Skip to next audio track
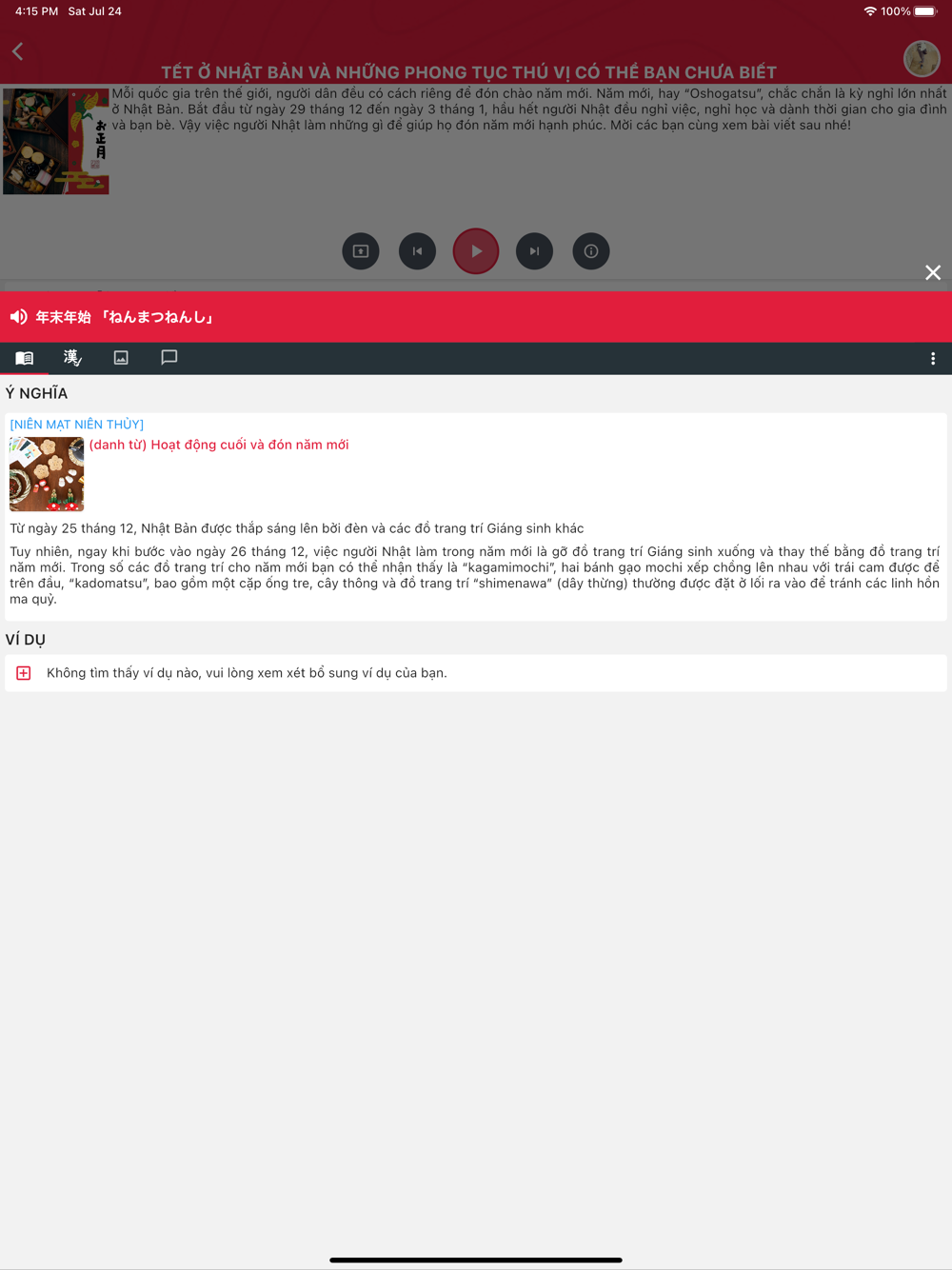Image resolution: width=952 pixels, height=1270 pixels. 534,251
